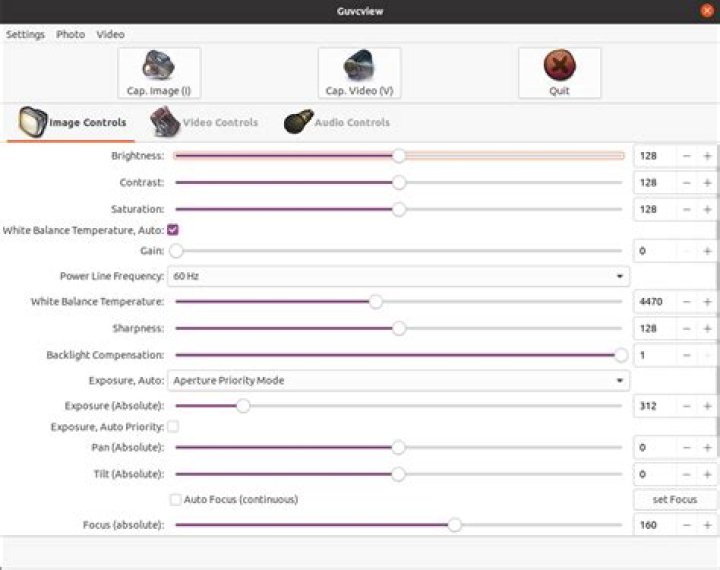Click the Tilt (Absolute) slider handle
The width and height of the screenshot is (720, 570).
click(x=398, y=474)
